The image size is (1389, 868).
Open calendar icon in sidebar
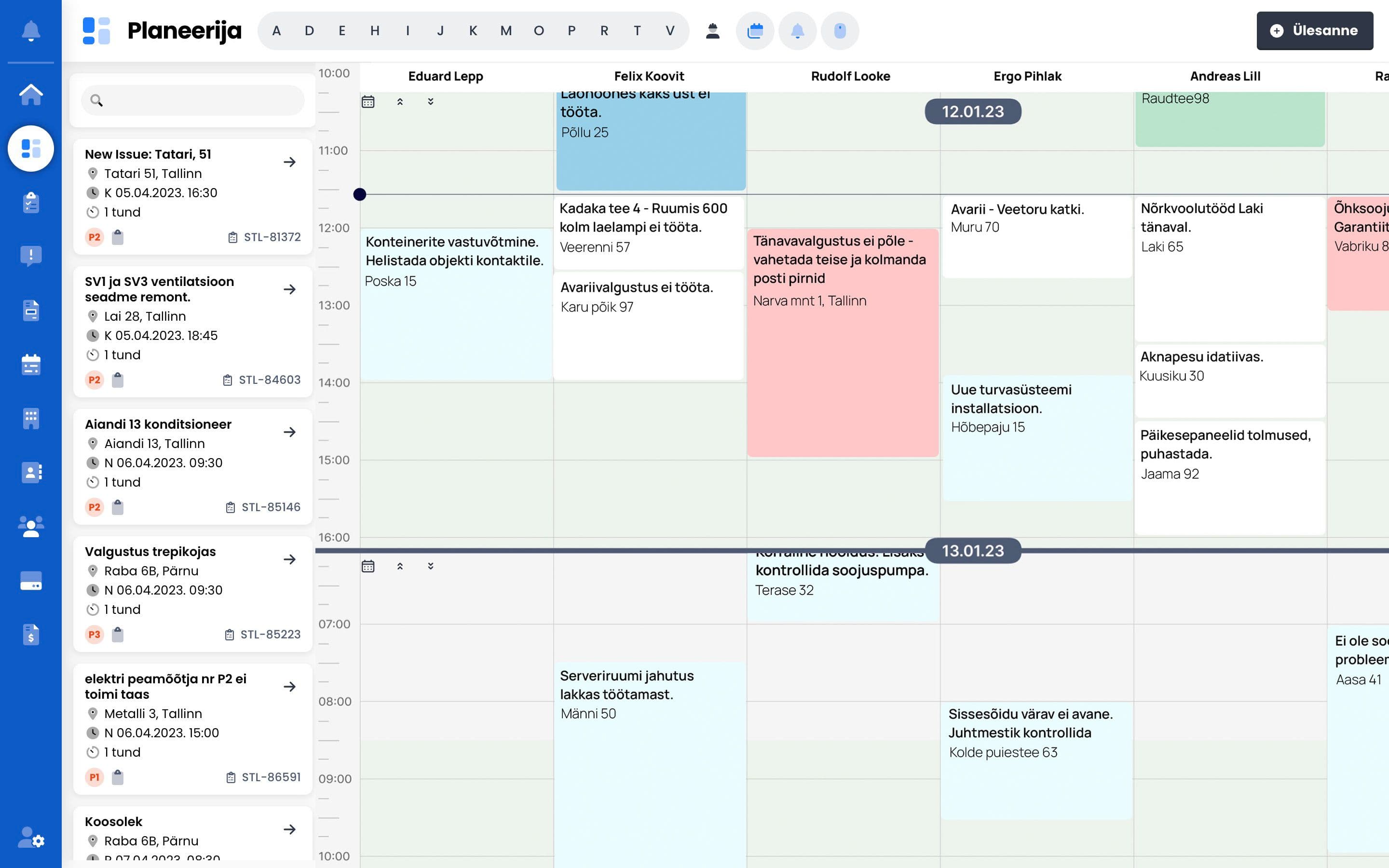(x=31, y=364)
